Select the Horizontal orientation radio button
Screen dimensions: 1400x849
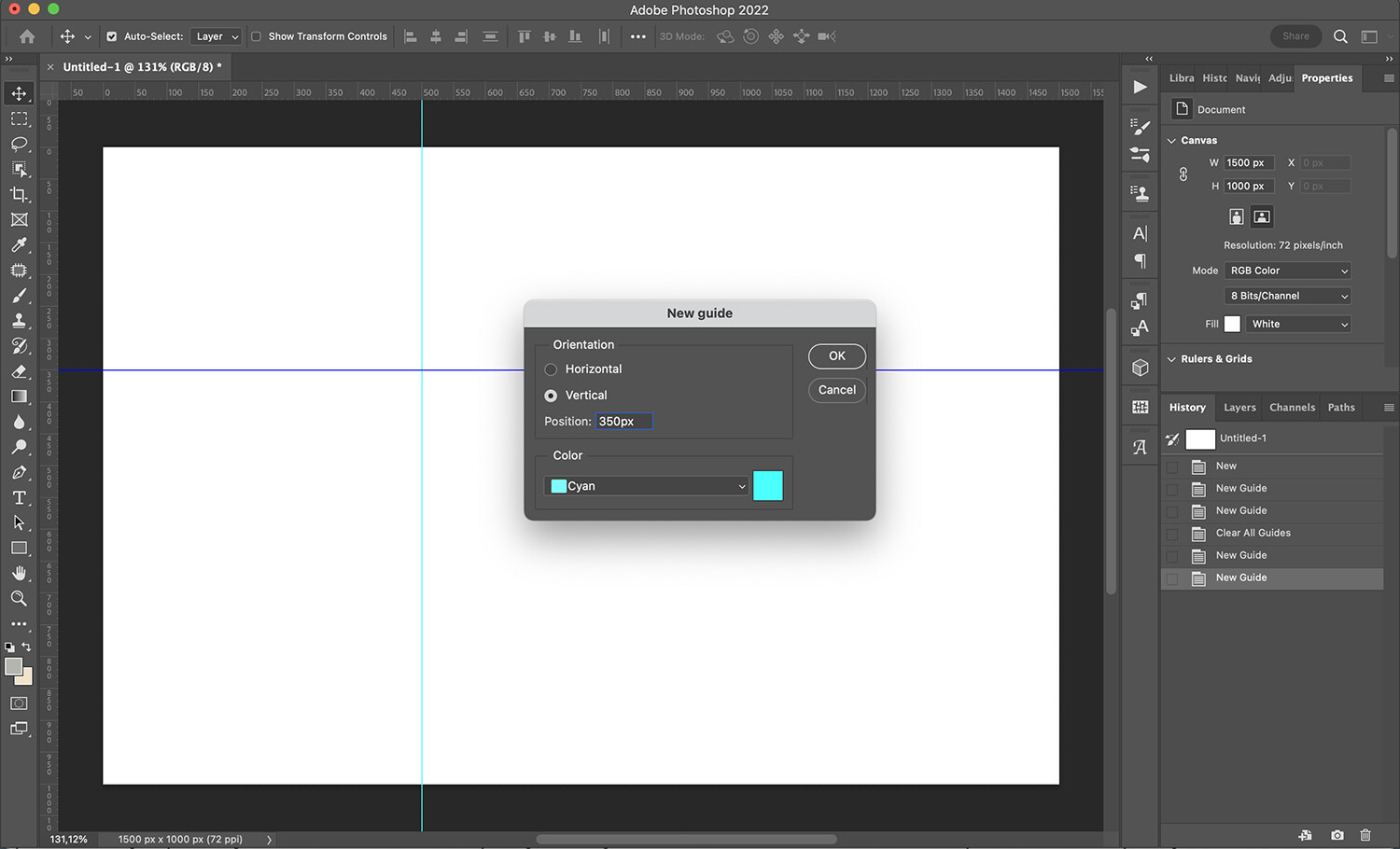pos(551,369)
